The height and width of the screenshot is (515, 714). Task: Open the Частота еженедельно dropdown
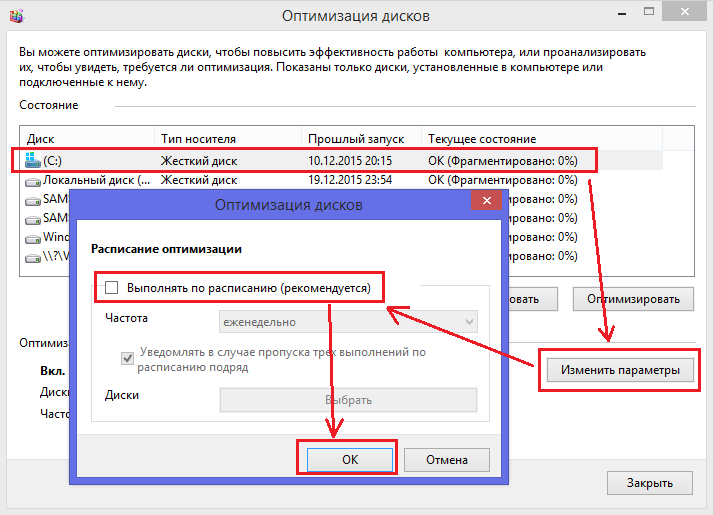pyautogui.click(x=348, y=322)
